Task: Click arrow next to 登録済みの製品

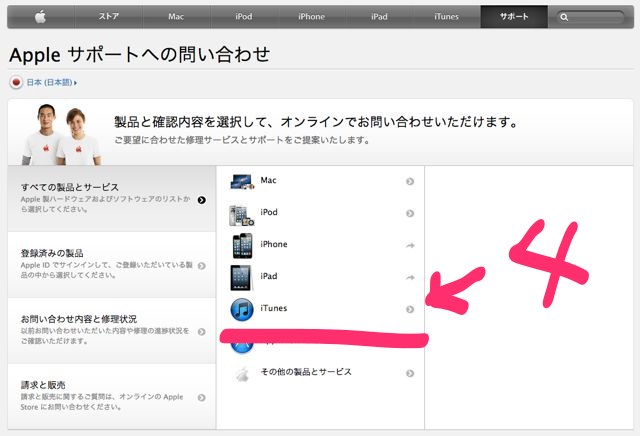Action: click(x=202, y=266)
